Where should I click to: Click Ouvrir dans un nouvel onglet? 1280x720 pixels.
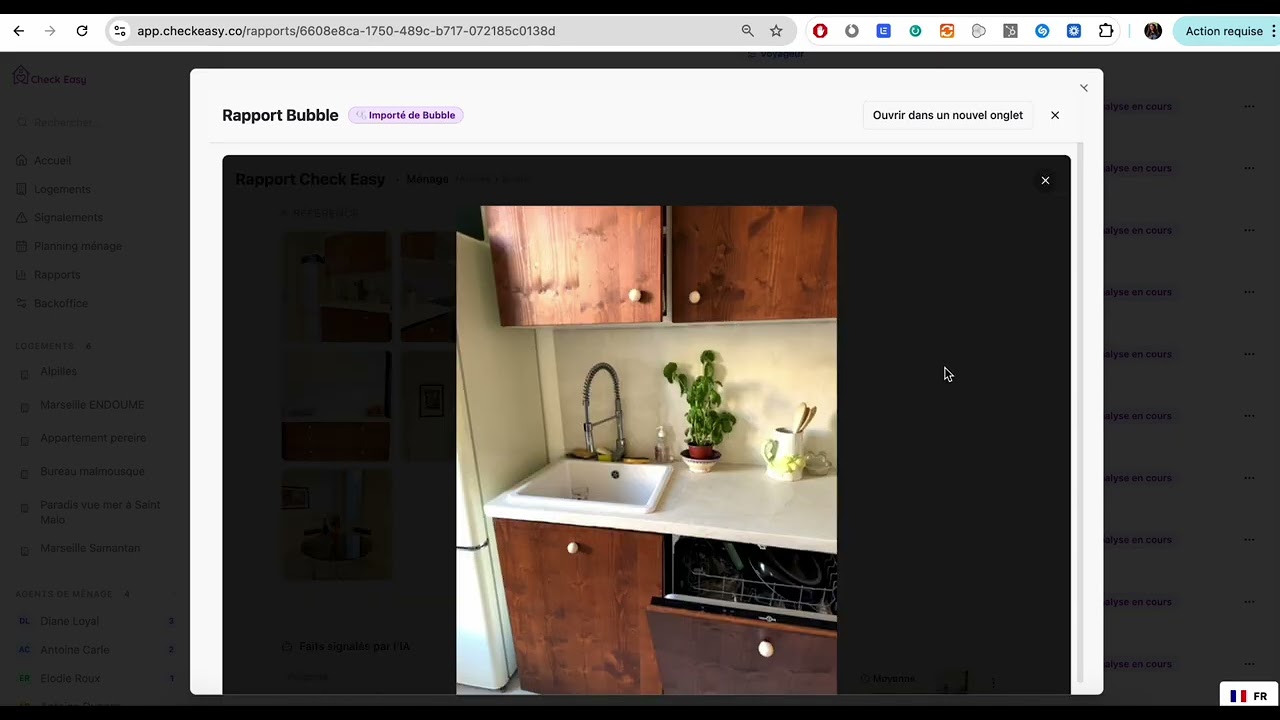948,115
